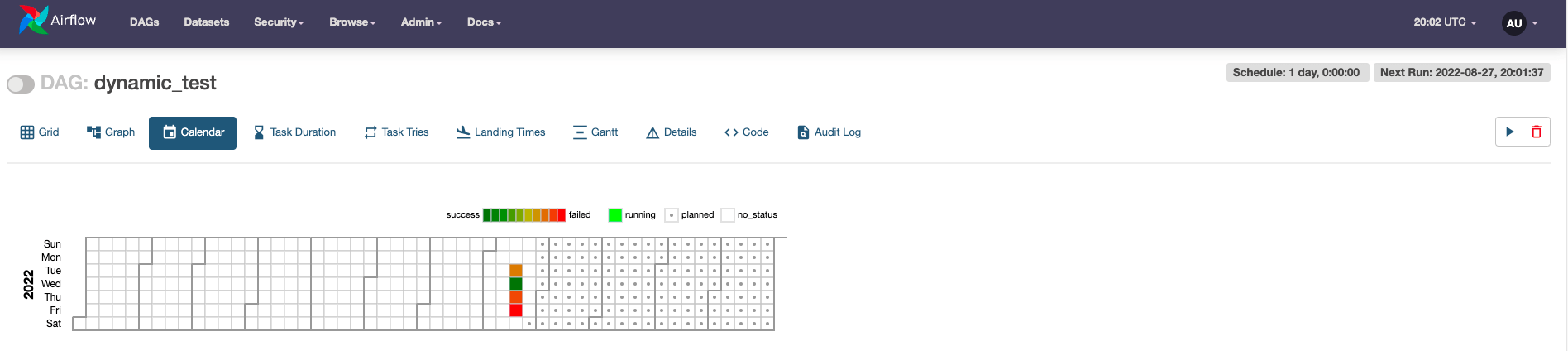Viewport: 1568px width, 351px height.
Task: Open the Admin dropdown menu
Action: click(421, 22)
